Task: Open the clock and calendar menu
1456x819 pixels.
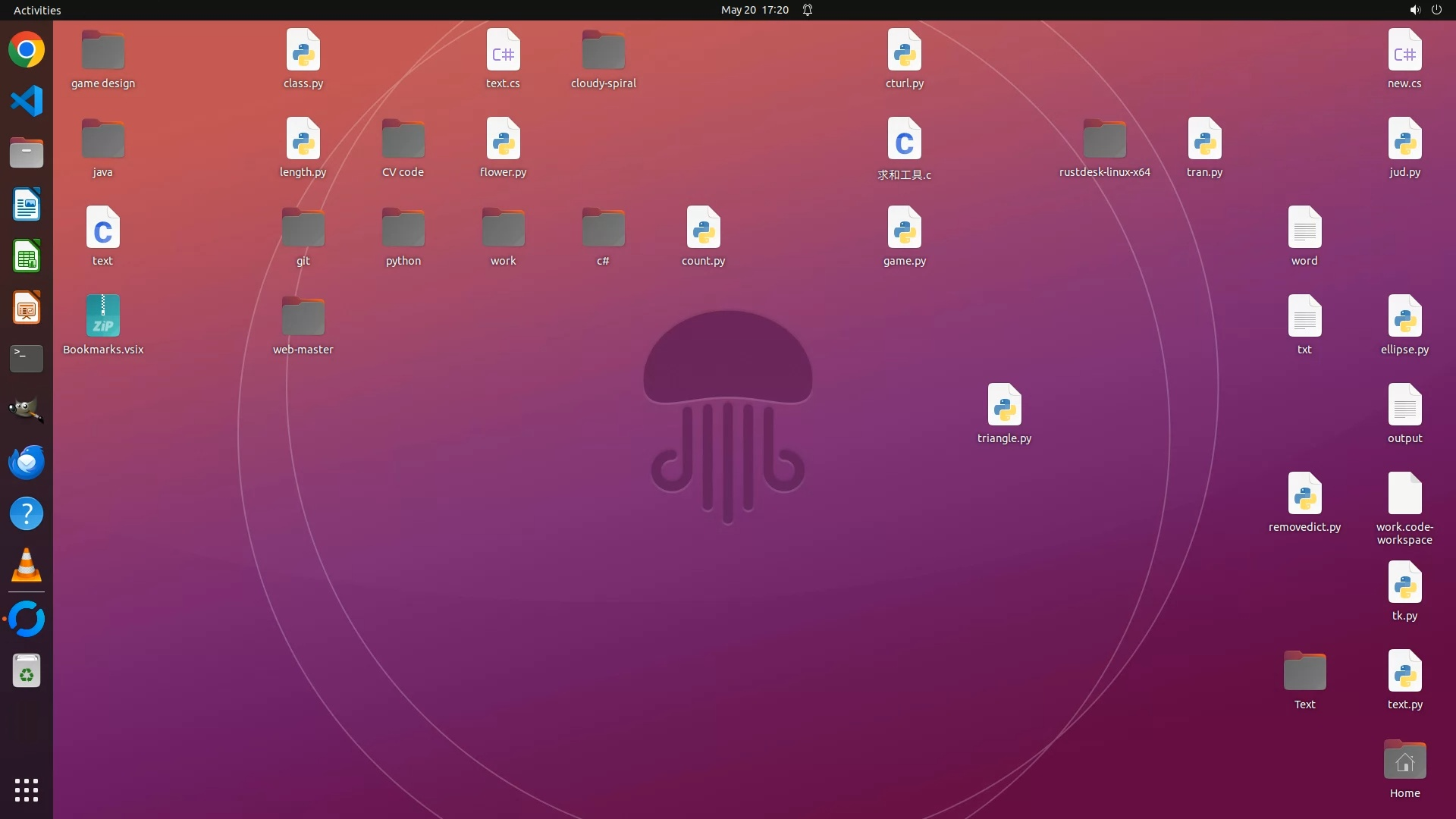Action: pos(754,10)
